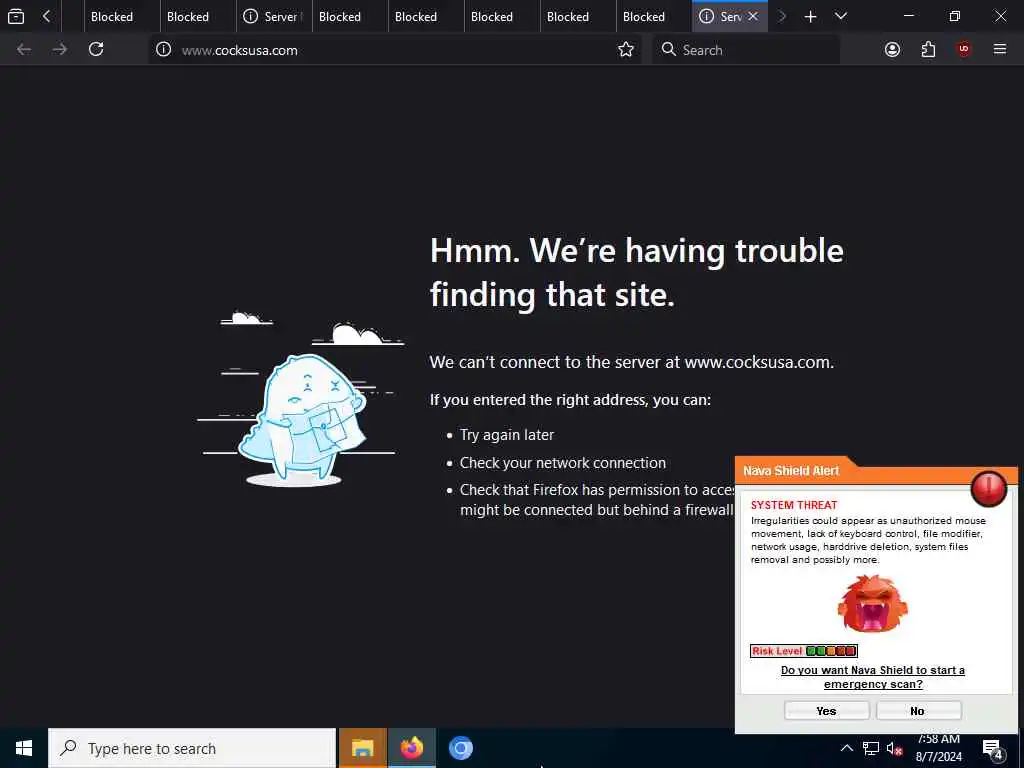Select the leftmost Blocked tab
Image resolution: width=1024 pixels, height=768 pixels.
(x=122, y=16)
